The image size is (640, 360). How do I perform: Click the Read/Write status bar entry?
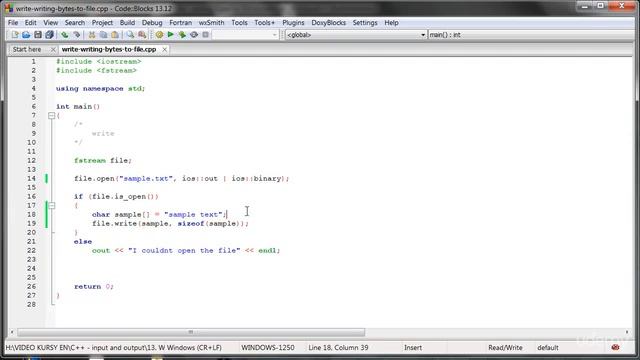505,347
